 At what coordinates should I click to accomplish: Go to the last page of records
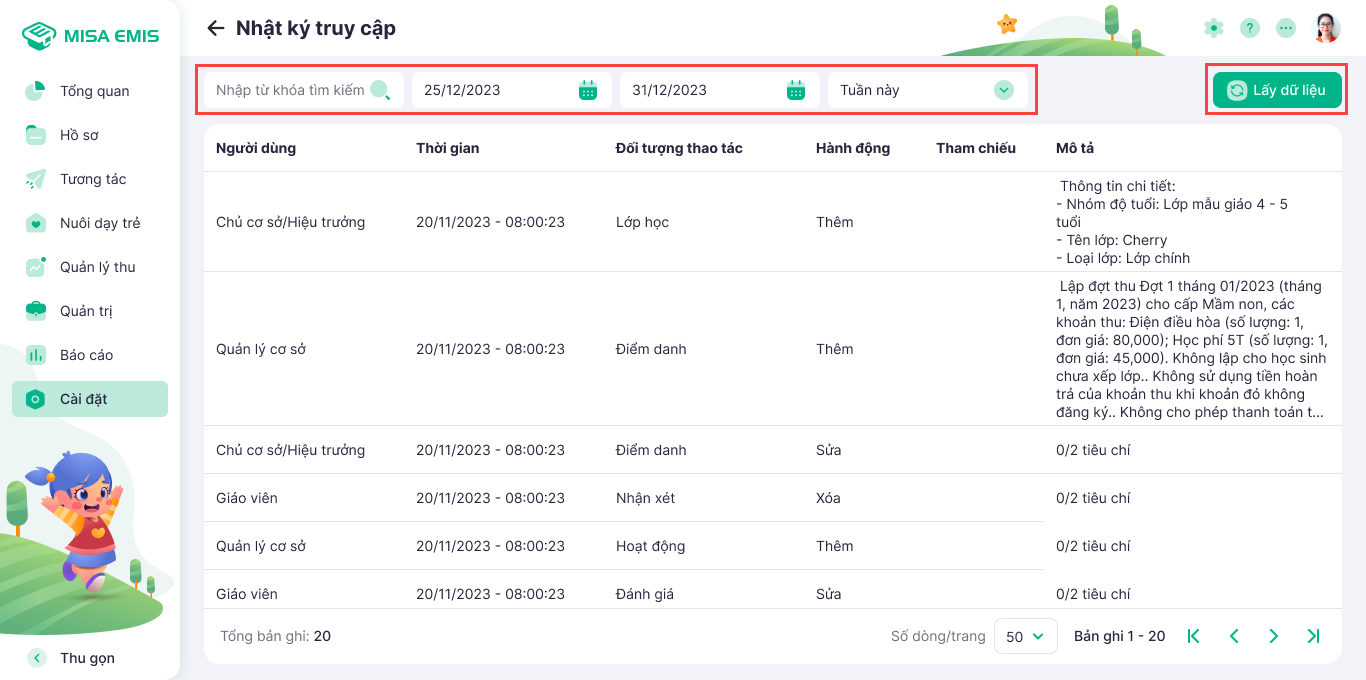tap(1313, 636)
